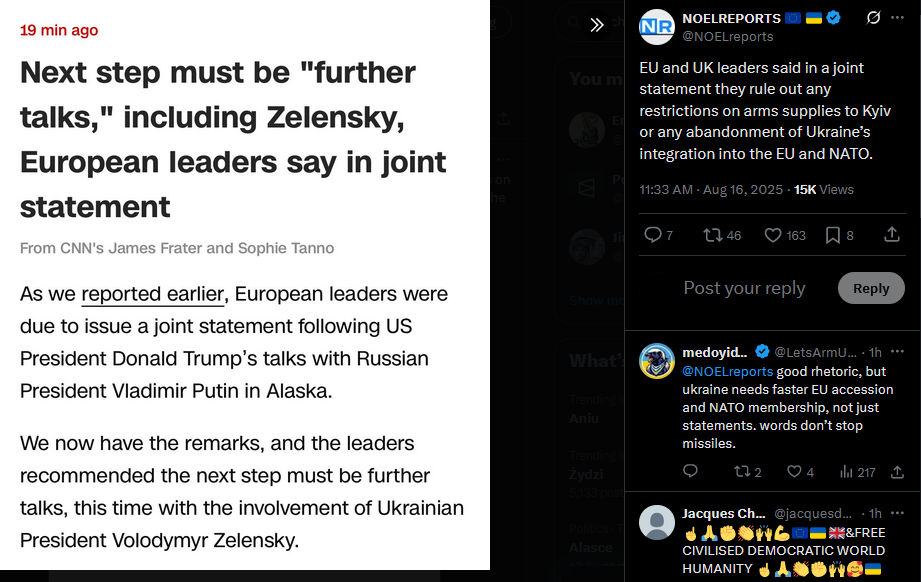Like the NOELREPORTS post with 163 likes
Viewport: 921px width, 582px height.
point(785,235)
